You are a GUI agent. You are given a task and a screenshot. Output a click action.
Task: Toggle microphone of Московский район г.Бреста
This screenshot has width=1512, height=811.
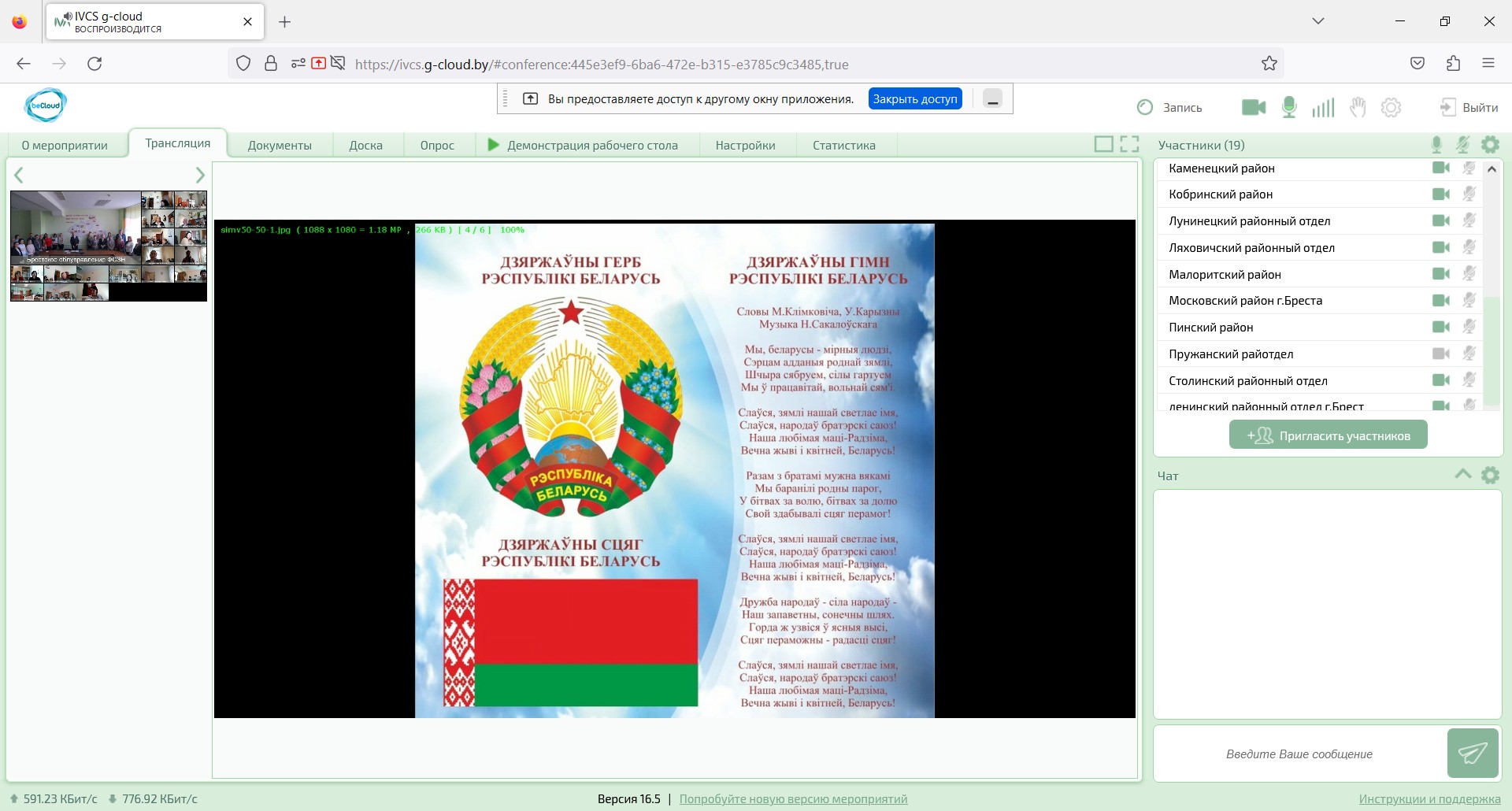click(x=1469, y=300)
